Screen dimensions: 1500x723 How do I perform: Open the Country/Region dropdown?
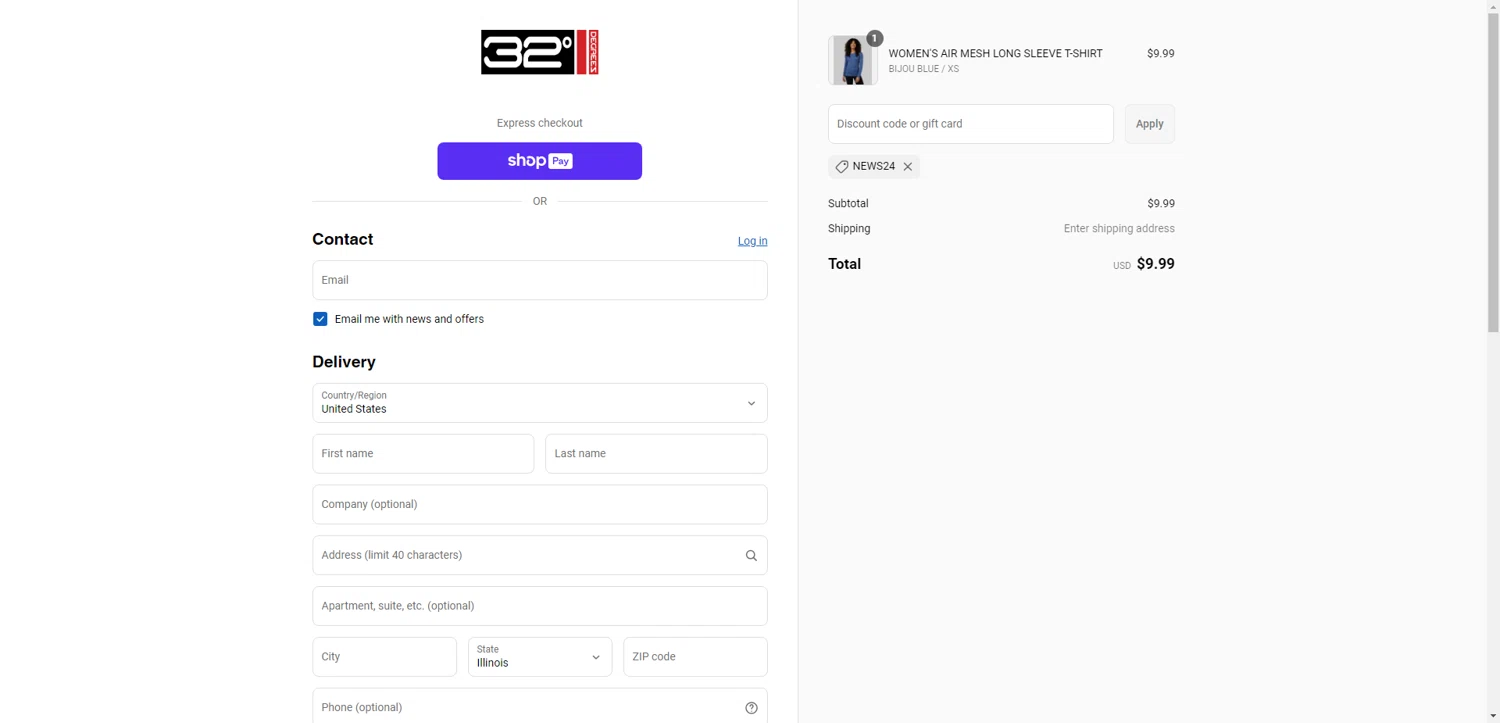(x=539, y=403)
